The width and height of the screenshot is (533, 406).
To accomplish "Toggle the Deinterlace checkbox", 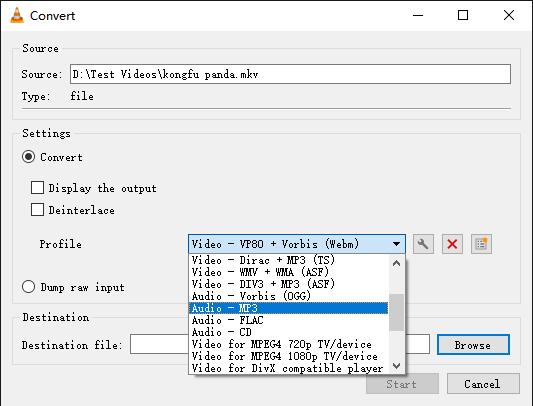I will click(x=37, y=209).
